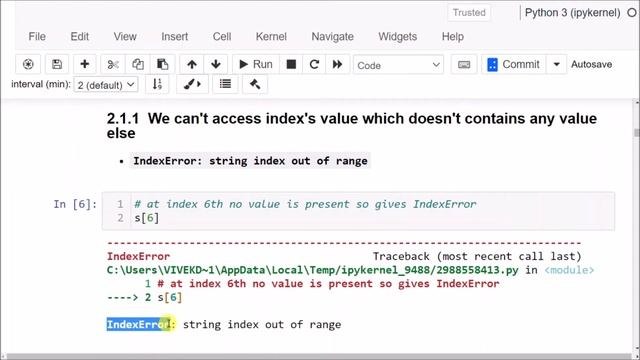Copy selected cells icon
This screenshot has height=360, width=640.
138,64
